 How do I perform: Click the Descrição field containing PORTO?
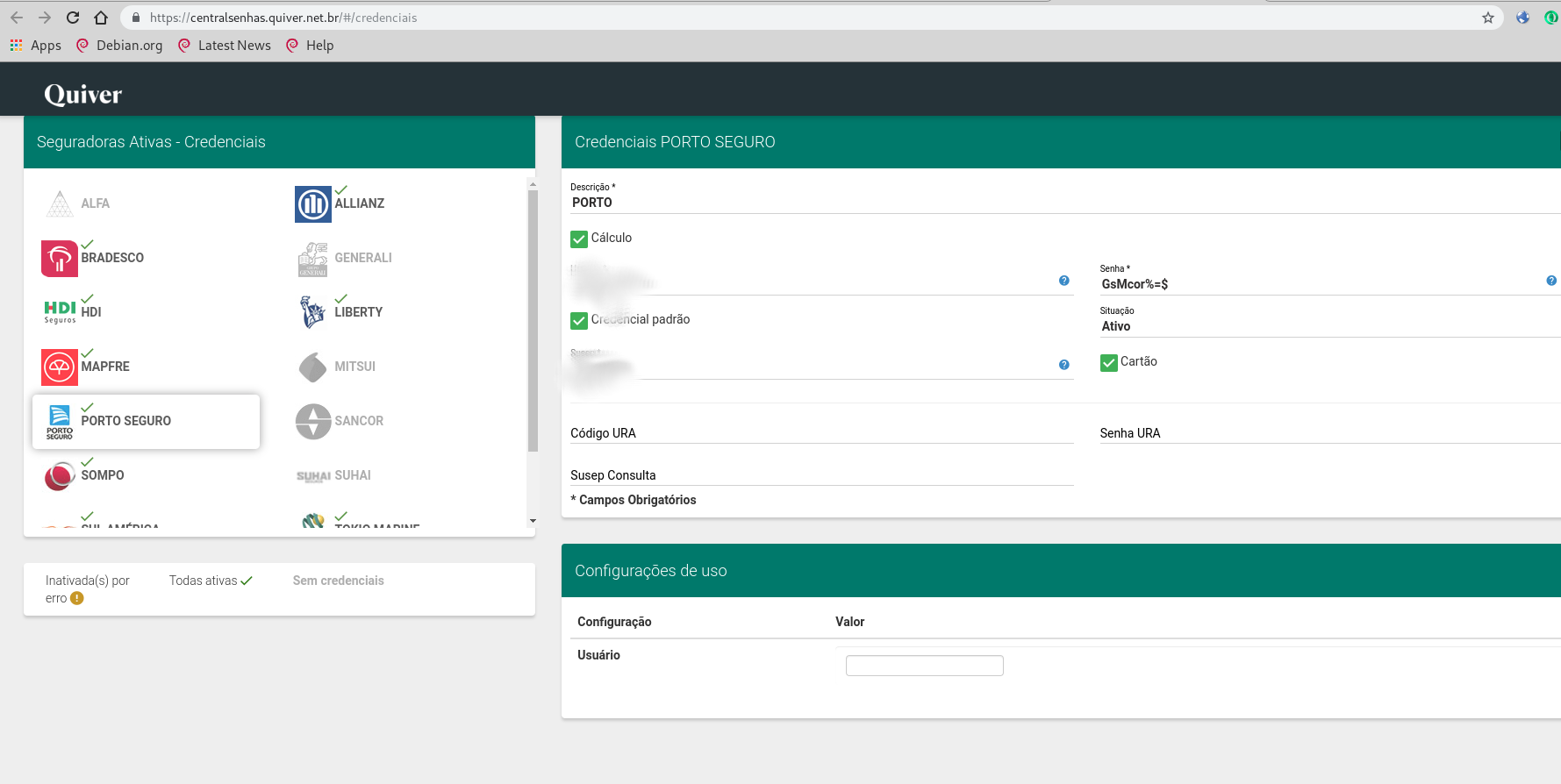(x=1065, y=203)
